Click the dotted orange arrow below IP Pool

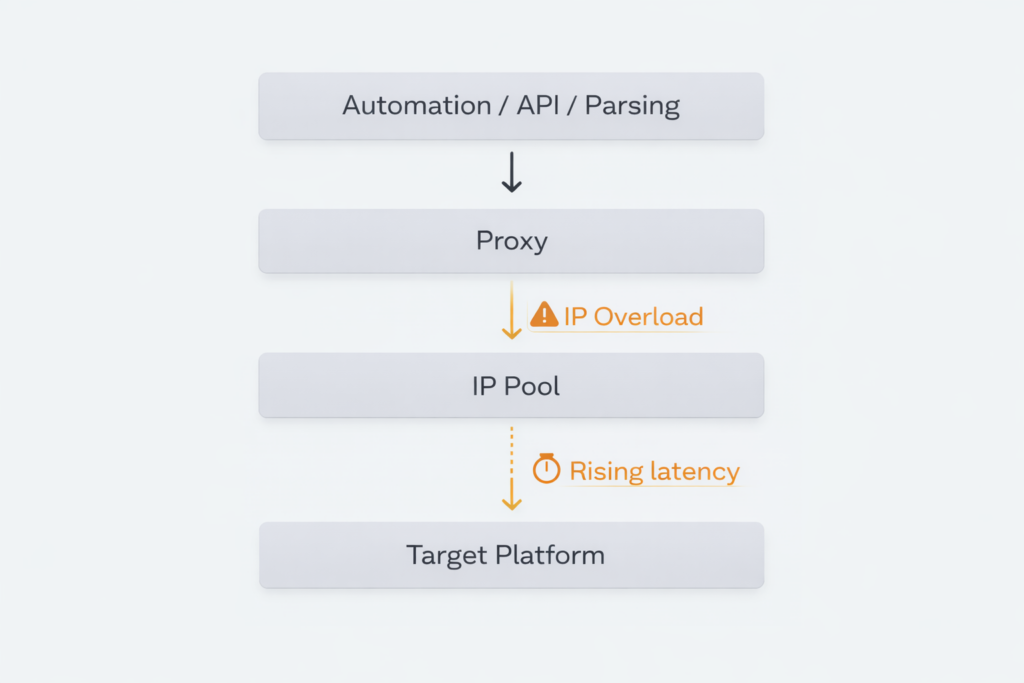tap(511, 468)
